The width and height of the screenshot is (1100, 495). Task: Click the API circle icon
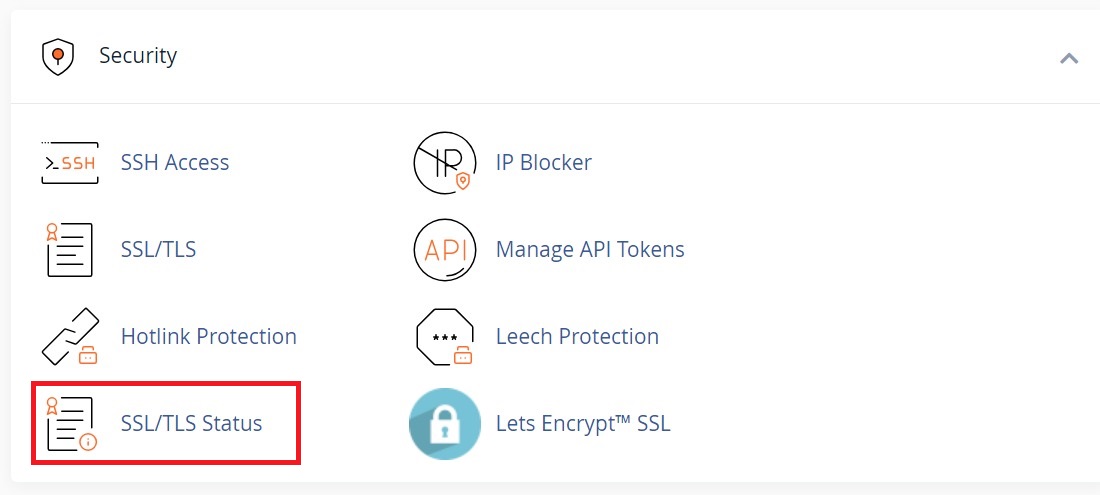point(445,250)
